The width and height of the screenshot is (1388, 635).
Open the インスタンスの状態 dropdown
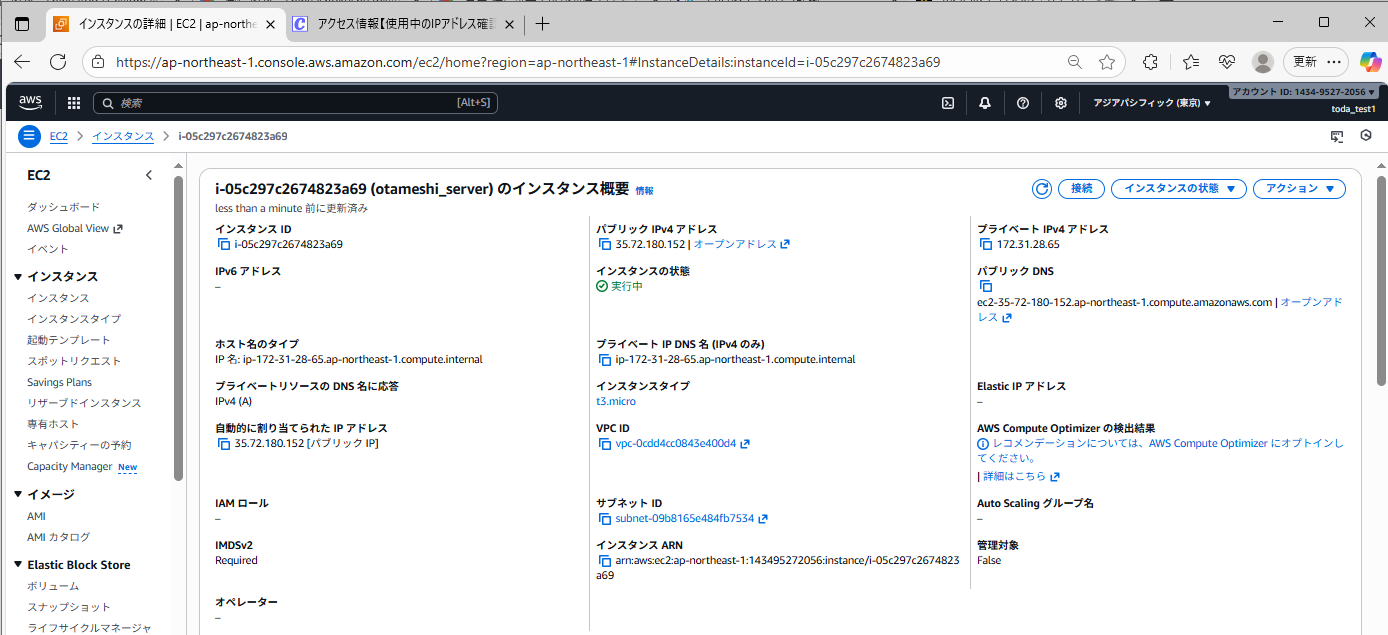coord(1178,188)
